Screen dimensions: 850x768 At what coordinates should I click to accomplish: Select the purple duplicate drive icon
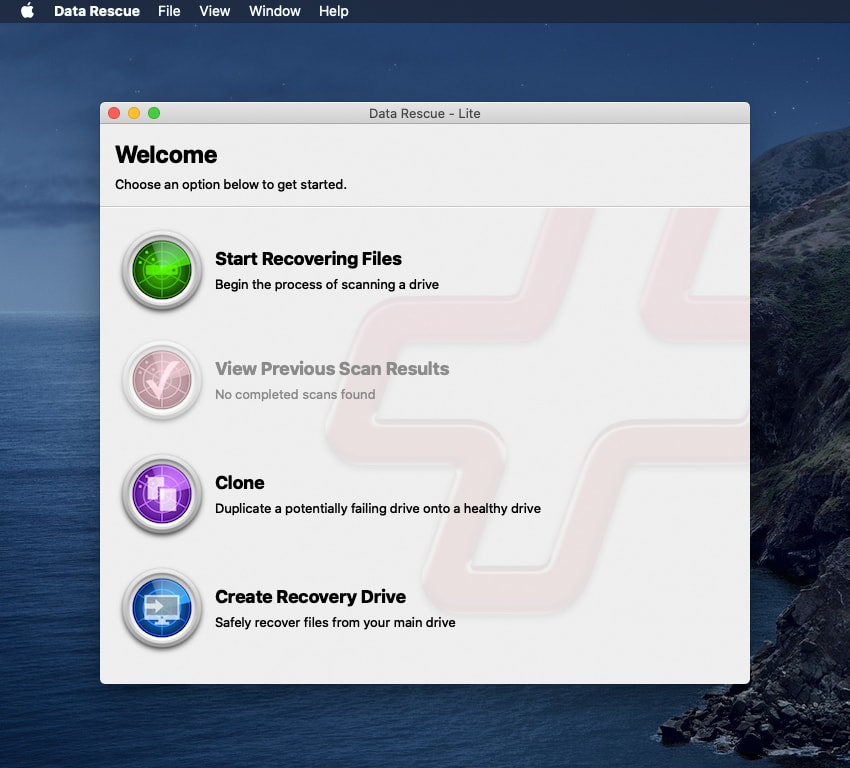pos(162,495)
